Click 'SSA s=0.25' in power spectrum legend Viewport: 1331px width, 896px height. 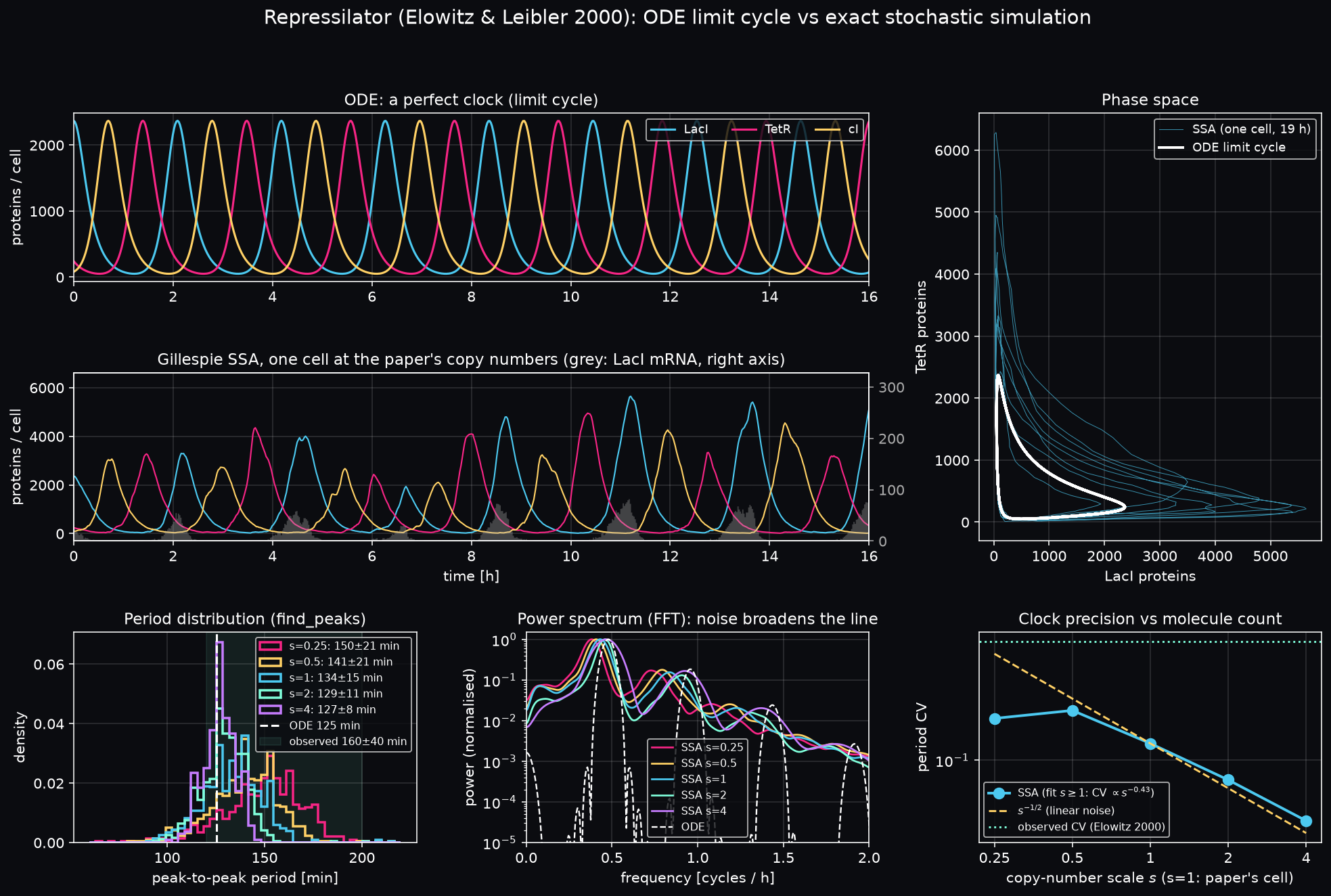point(697,747)
